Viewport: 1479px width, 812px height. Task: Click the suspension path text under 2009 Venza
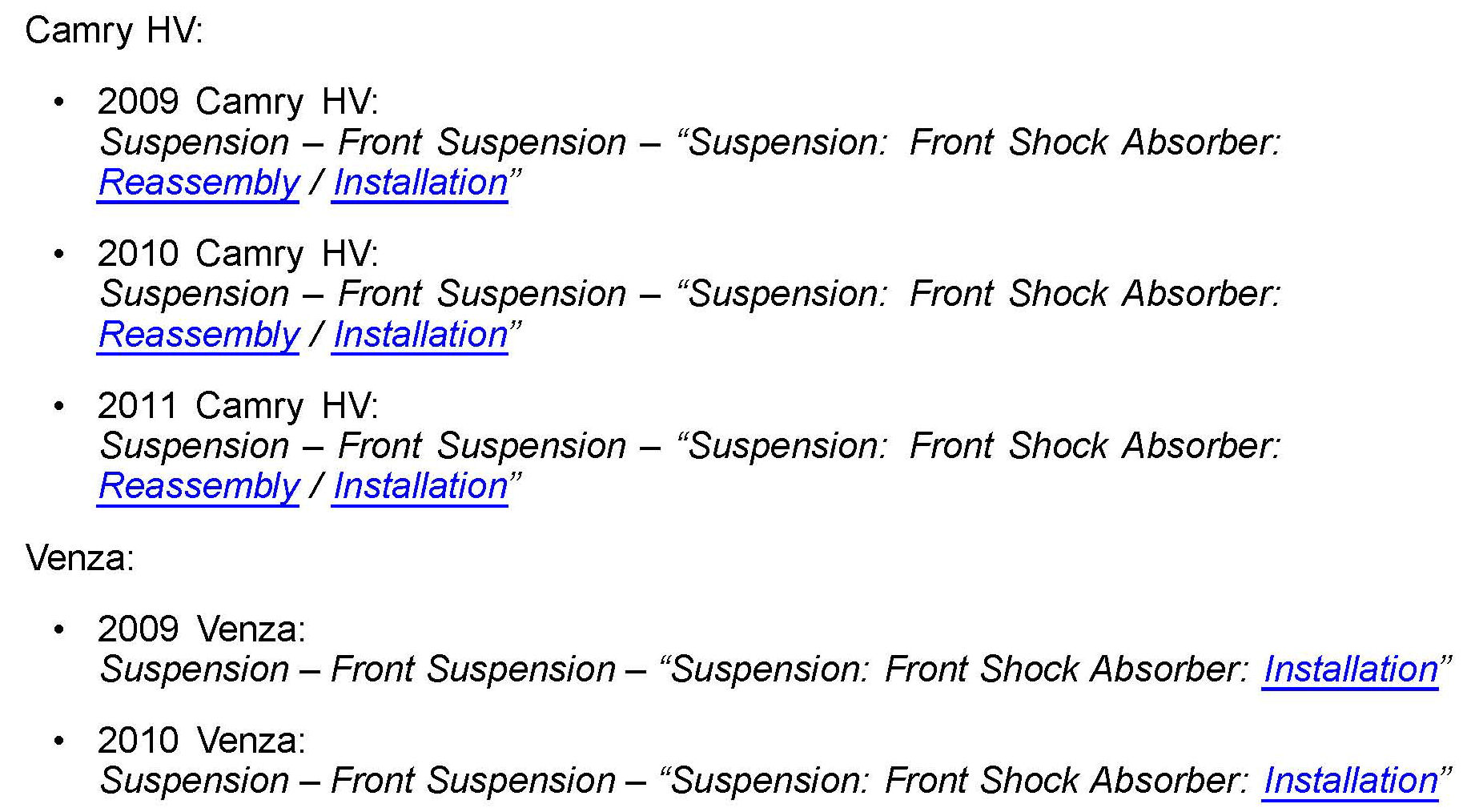click(673, 669)
